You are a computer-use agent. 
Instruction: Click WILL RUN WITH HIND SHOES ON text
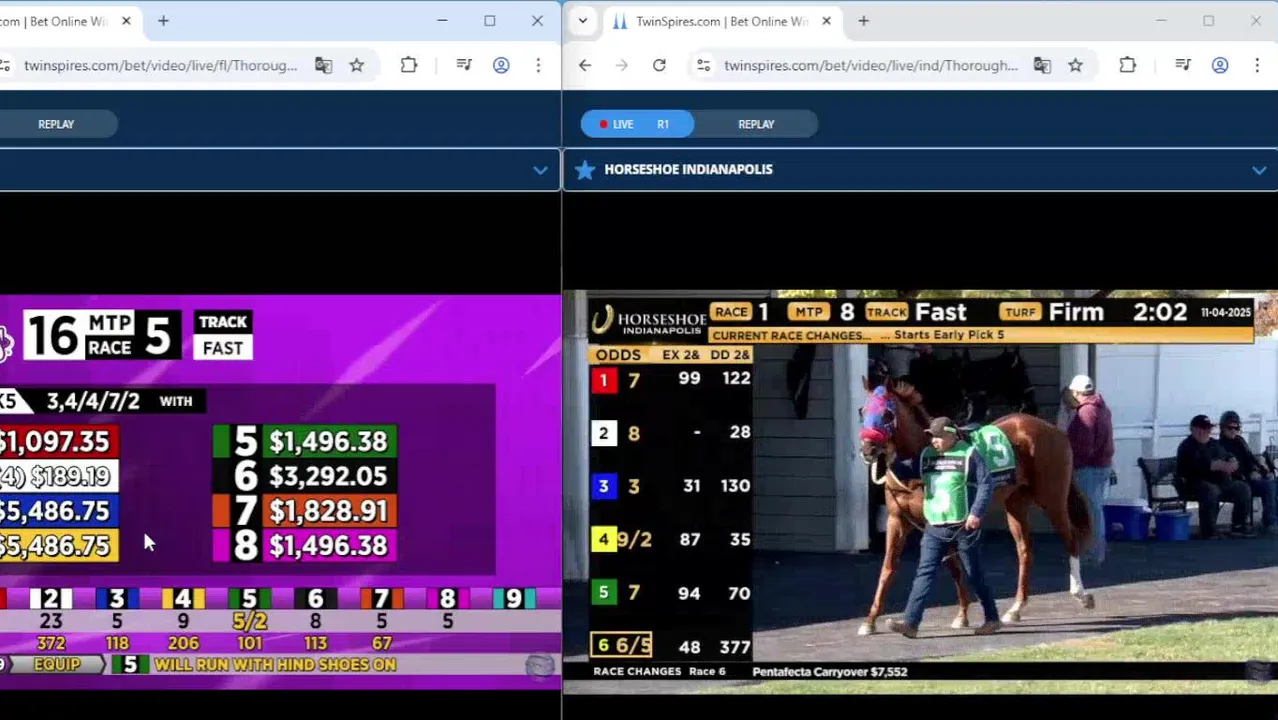(x=275, y=665)
